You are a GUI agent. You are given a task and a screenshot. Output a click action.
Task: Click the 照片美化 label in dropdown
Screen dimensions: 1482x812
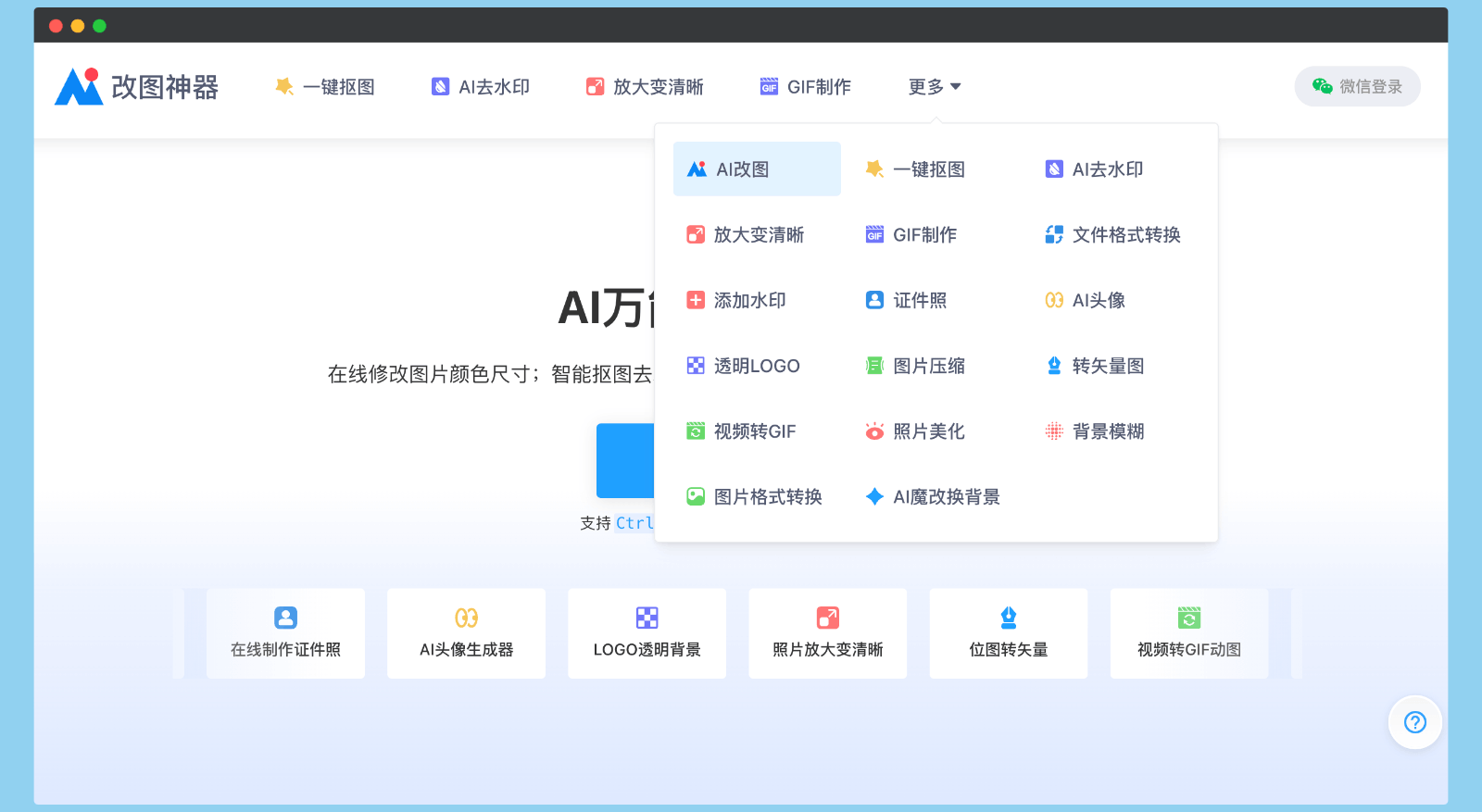[x=929, y=431]
